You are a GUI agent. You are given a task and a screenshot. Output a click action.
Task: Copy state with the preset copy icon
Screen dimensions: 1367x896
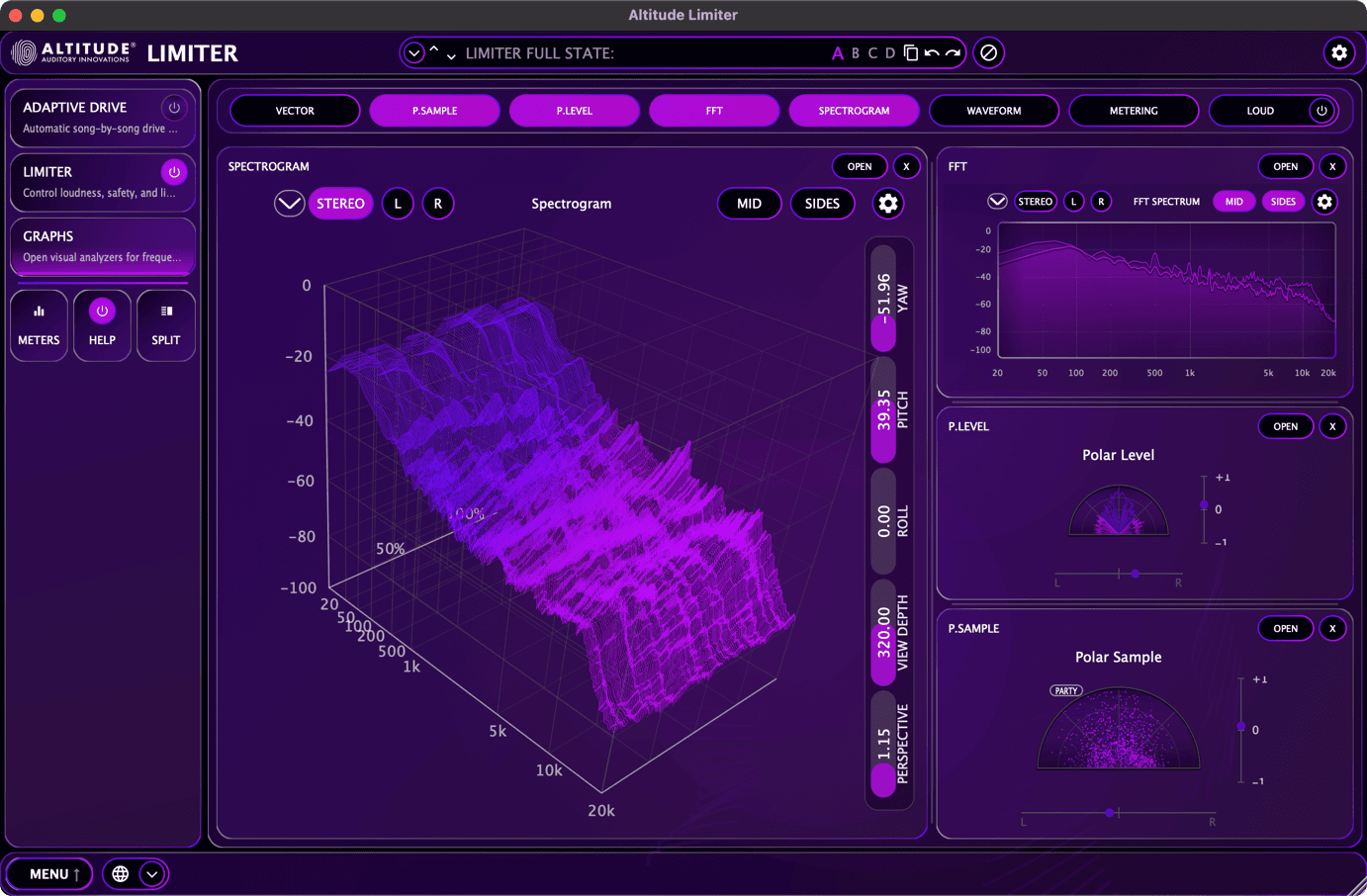[x=911, y=53]
